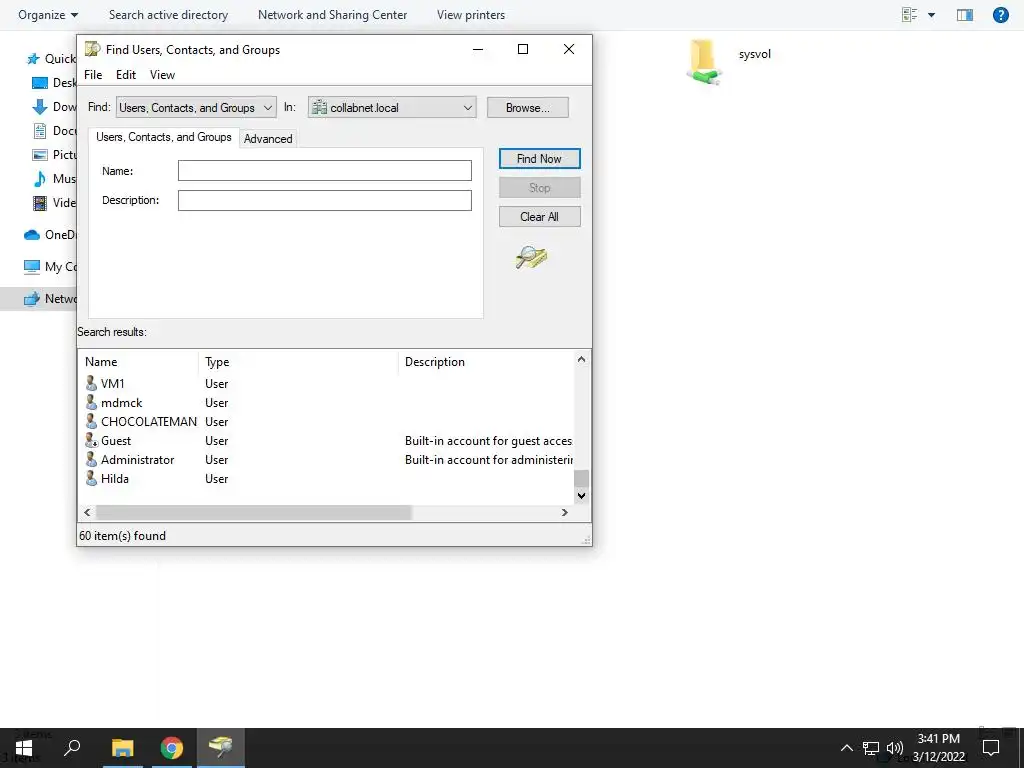Click the volume speaker tray icon
Screen dimensions: 1024x768
(895, 748)
